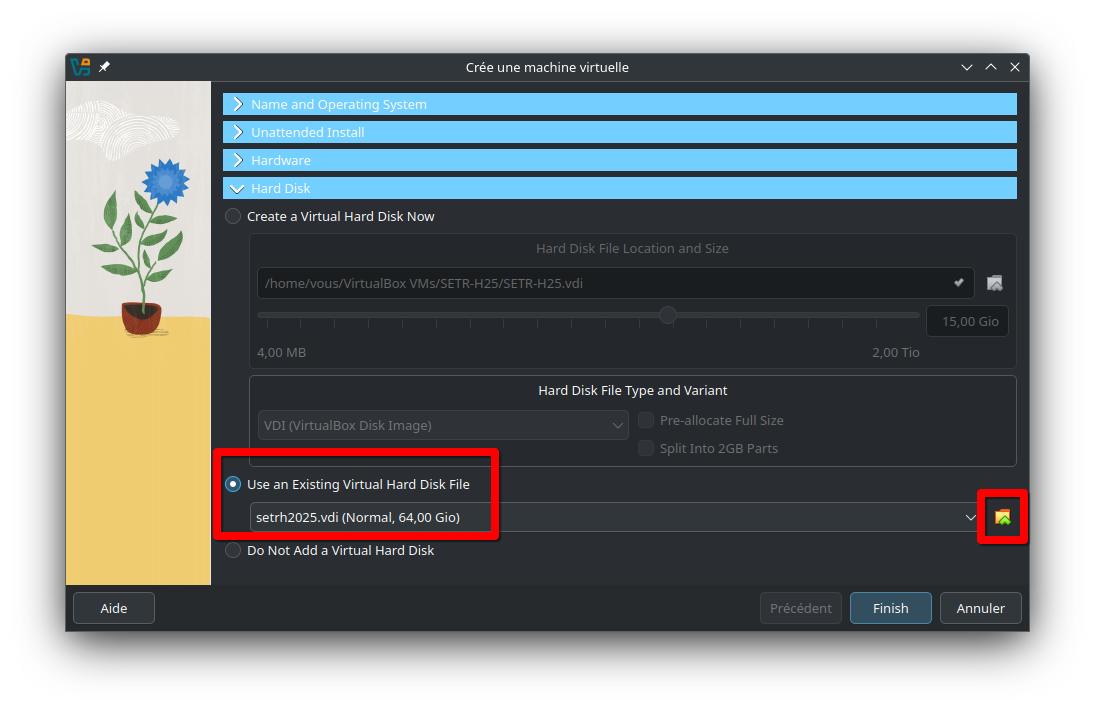
Task: Choose Do Not Add a Virtual Hard Disk
Action: pyautogui.click(x=233, y=550)
